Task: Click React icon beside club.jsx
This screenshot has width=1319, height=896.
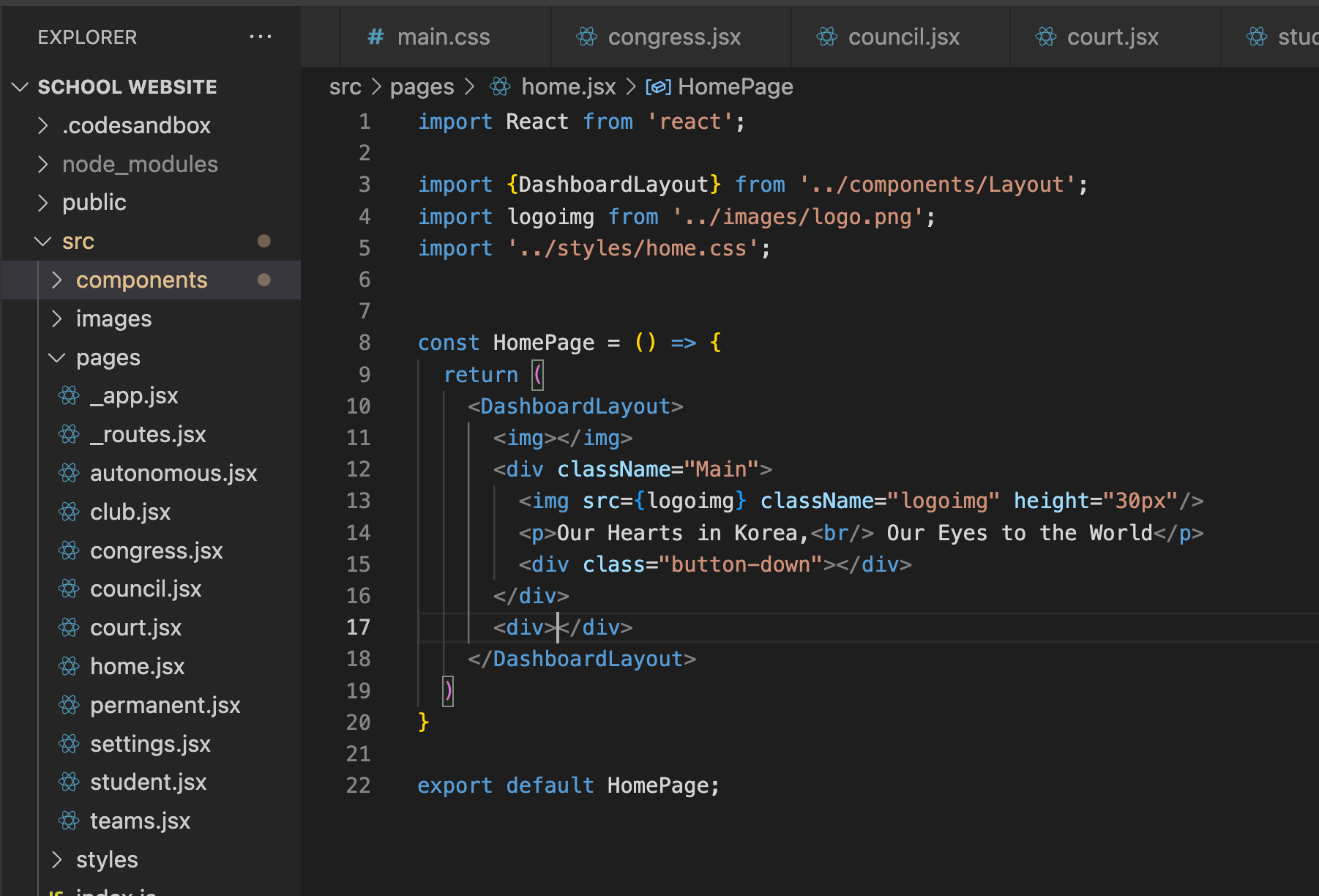Action: (x=69, y=512)
